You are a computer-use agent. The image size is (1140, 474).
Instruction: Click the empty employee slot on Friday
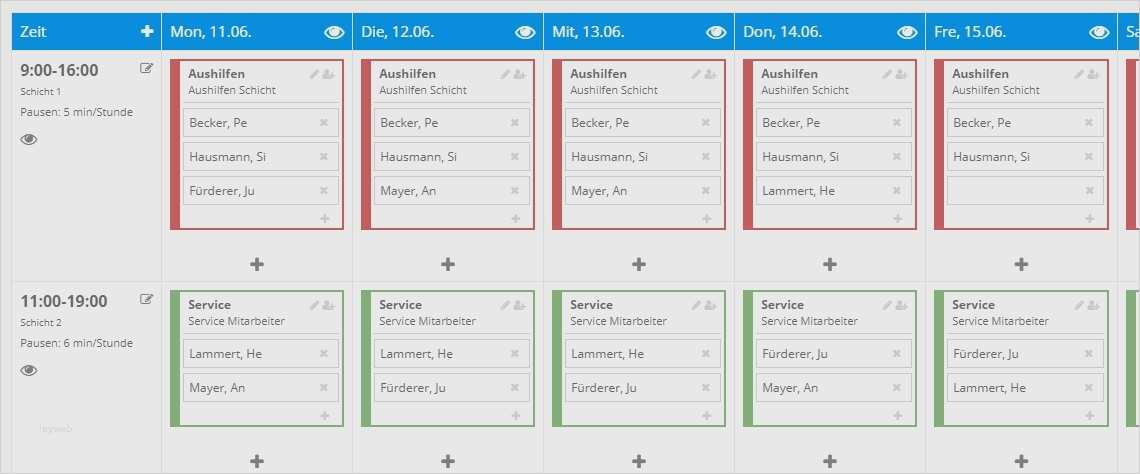1025,190
